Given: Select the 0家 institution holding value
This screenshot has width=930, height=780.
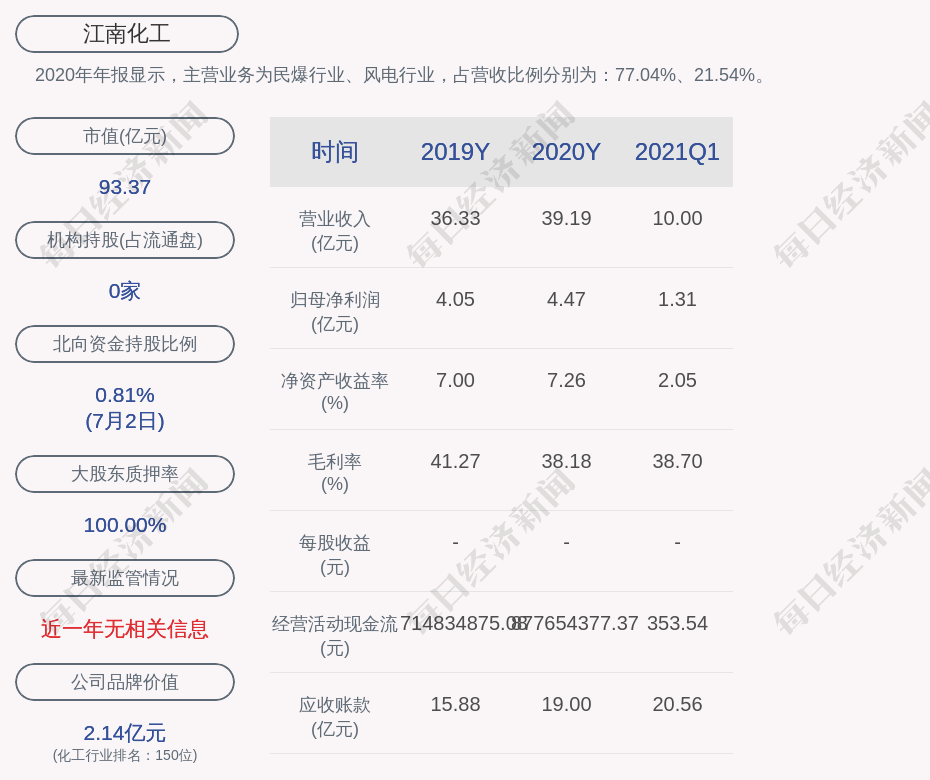Looking at the screenshot, I should click(125, 291).
